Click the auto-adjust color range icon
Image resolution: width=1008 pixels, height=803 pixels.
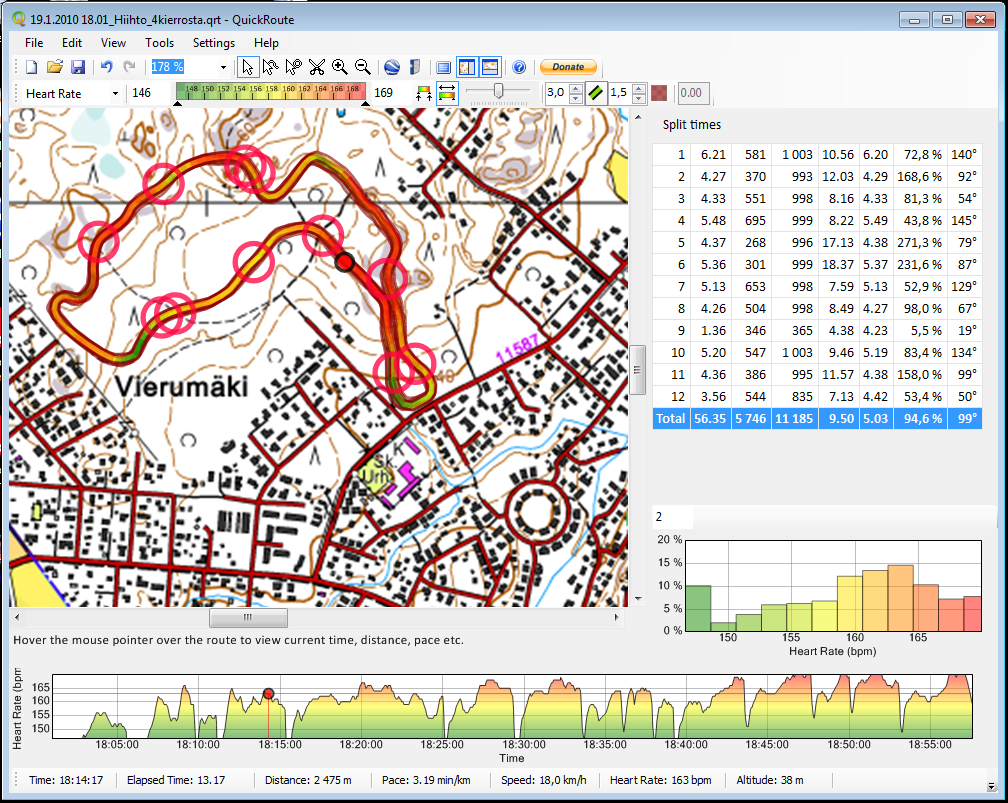tap(424, 93)
